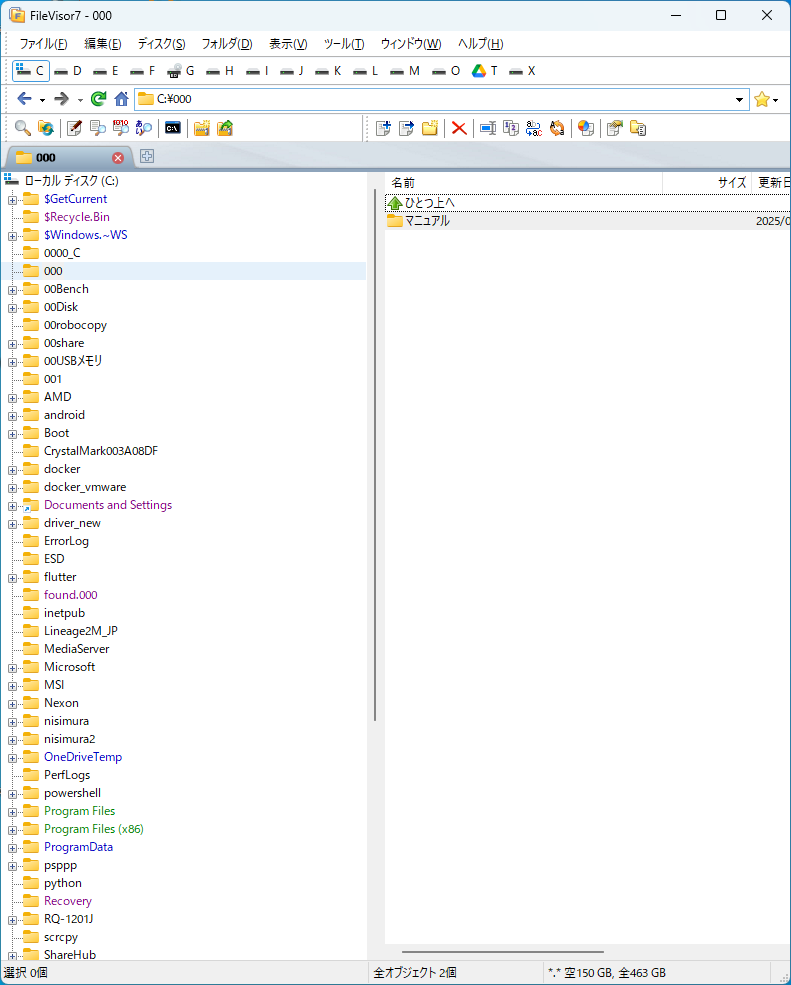Click the copy icon with plus sign

click(x=383, y=128)
